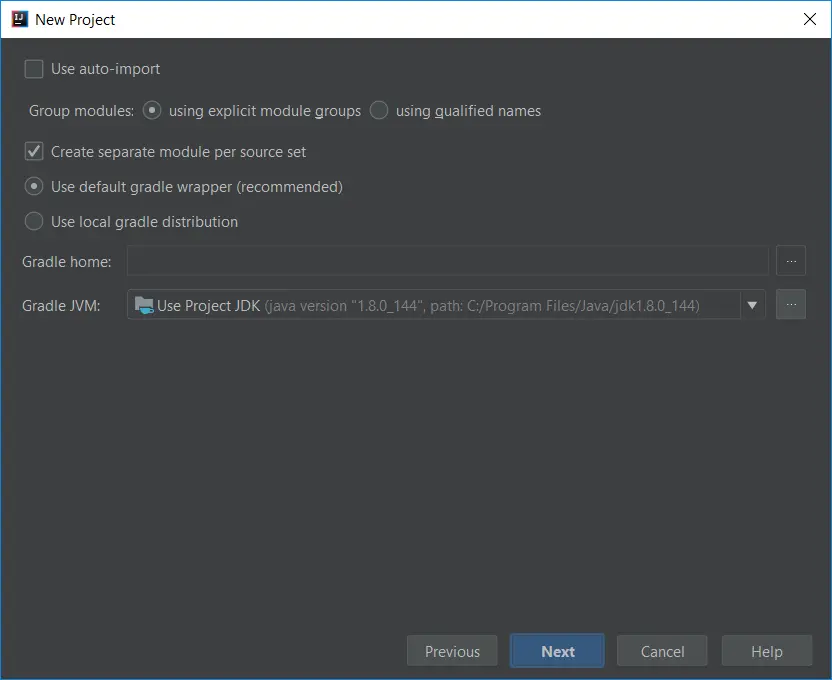Browse for Gradle home with ellipsis button
Image resolution: width=832 pixels, height=680 pixels.
(x=791, y=261)
